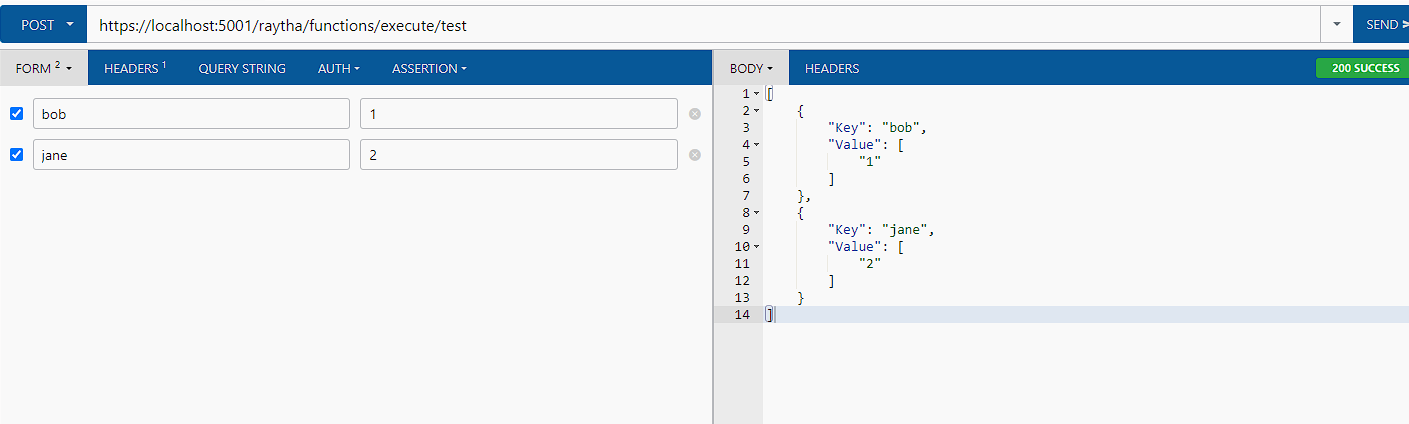Open the response HEADERS tab

point(832,68)
